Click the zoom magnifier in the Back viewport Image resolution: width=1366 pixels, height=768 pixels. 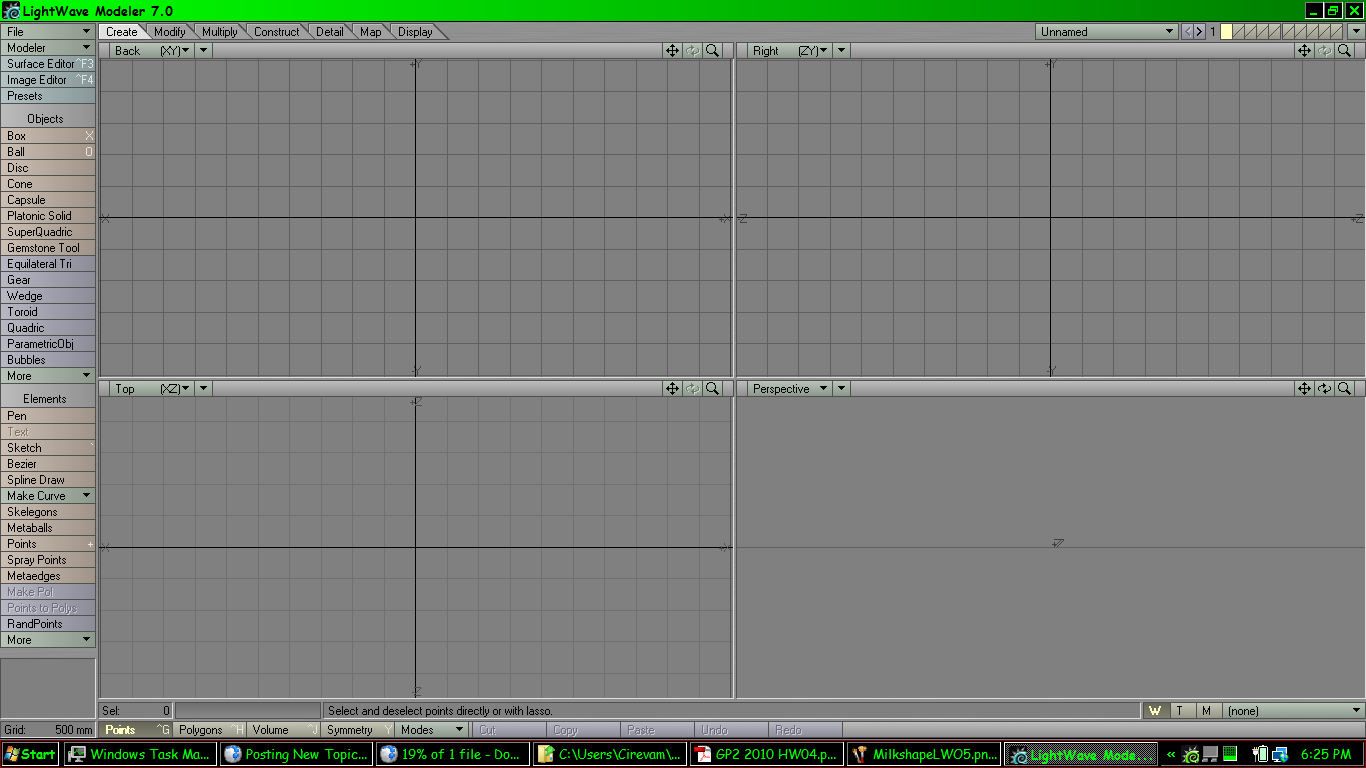tap(712, 51)
